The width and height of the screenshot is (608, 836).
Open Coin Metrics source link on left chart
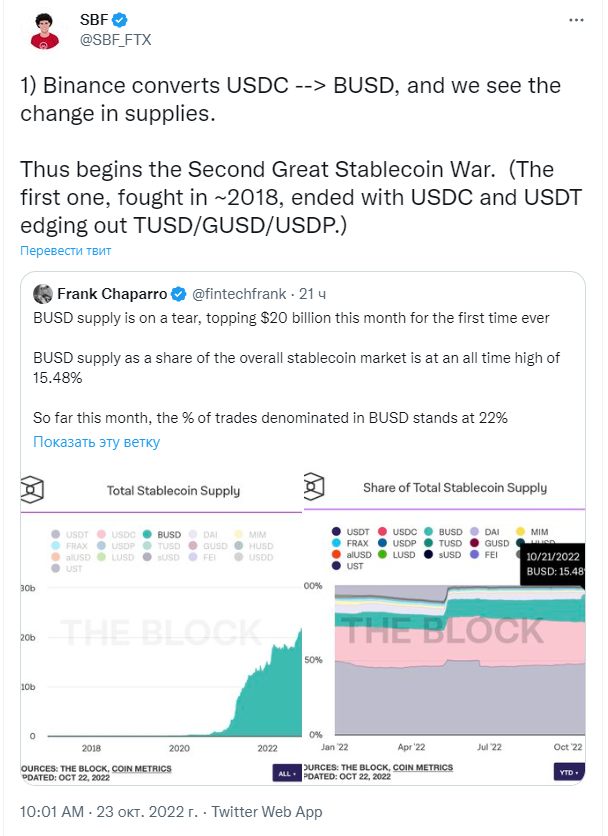tap(142, 768)
